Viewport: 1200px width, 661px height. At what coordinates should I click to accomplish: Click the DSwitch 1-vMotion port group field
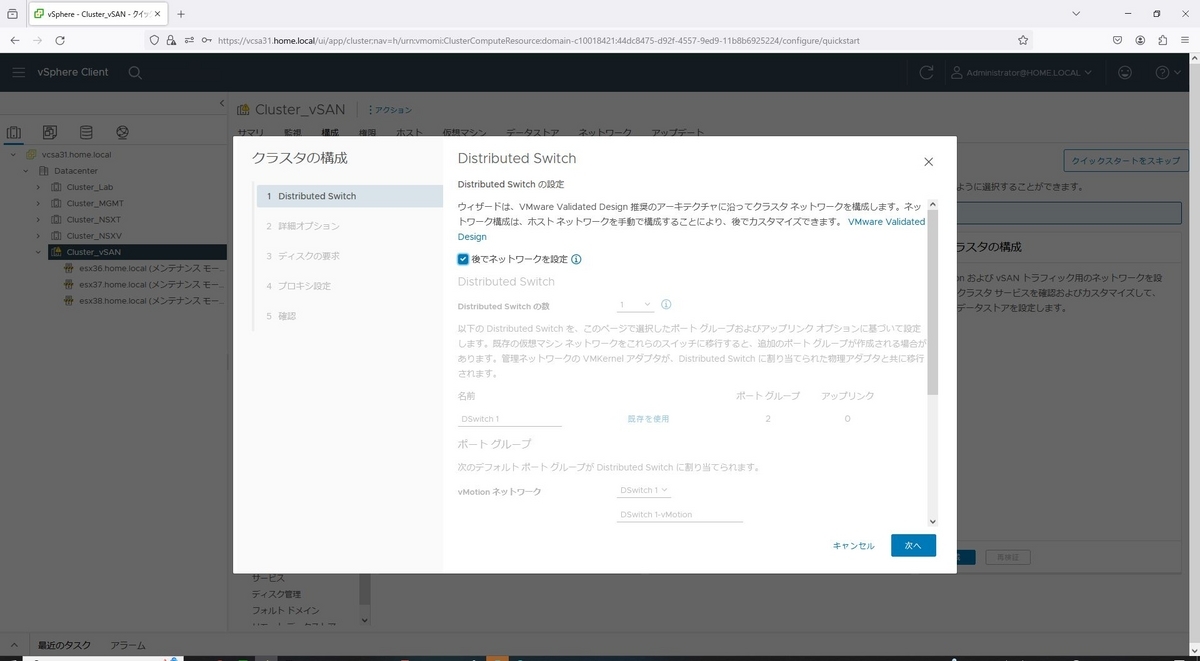(x=679, y=514)
